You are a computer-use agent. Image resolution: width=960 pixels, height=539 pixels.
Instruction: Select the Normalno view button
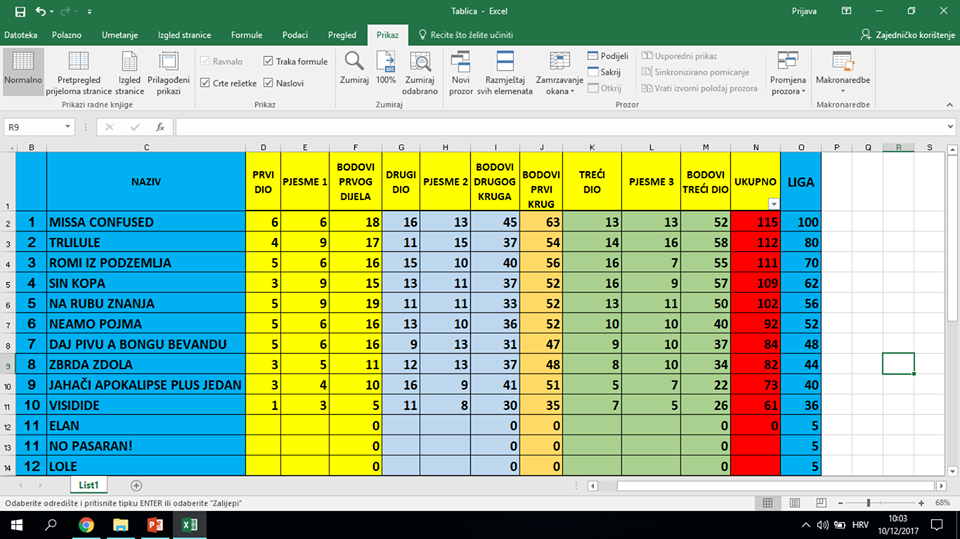(22, 70)
